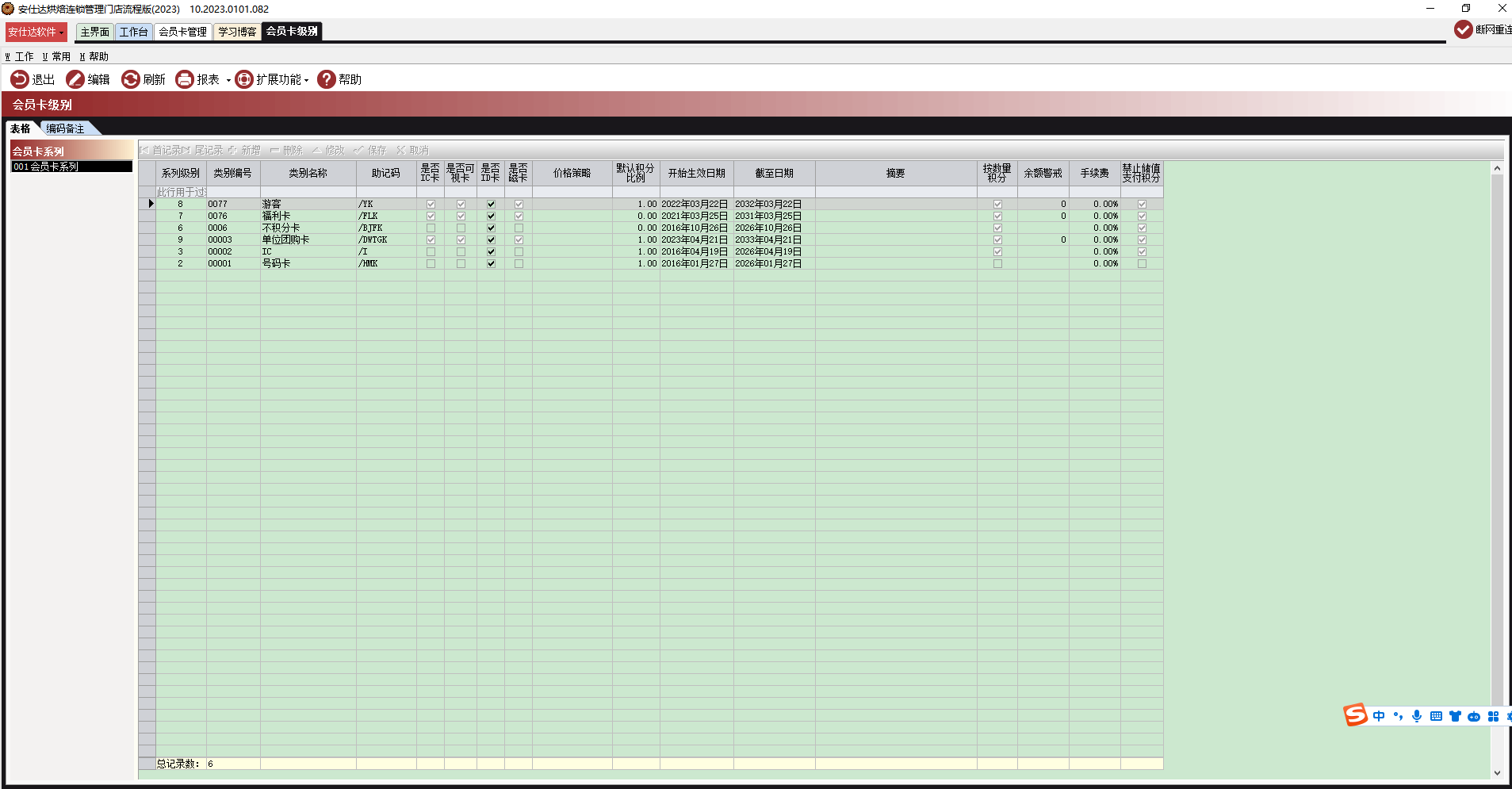This screenshot has width=1512, height=789.
Task: Switch to the 主界面 tab
Action: pyautogui.click(x=95, y=32)
